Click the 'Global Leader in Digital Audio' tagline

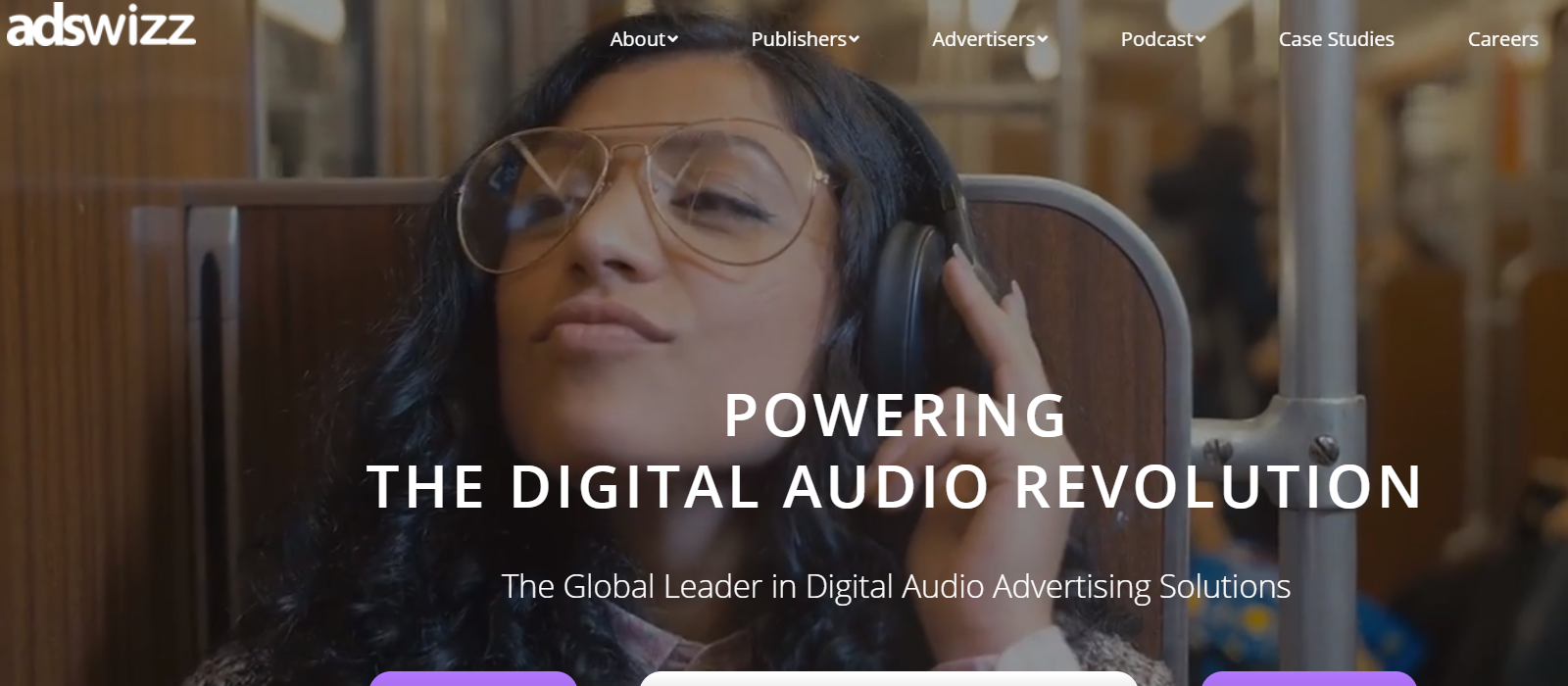(x=896, y=586)
